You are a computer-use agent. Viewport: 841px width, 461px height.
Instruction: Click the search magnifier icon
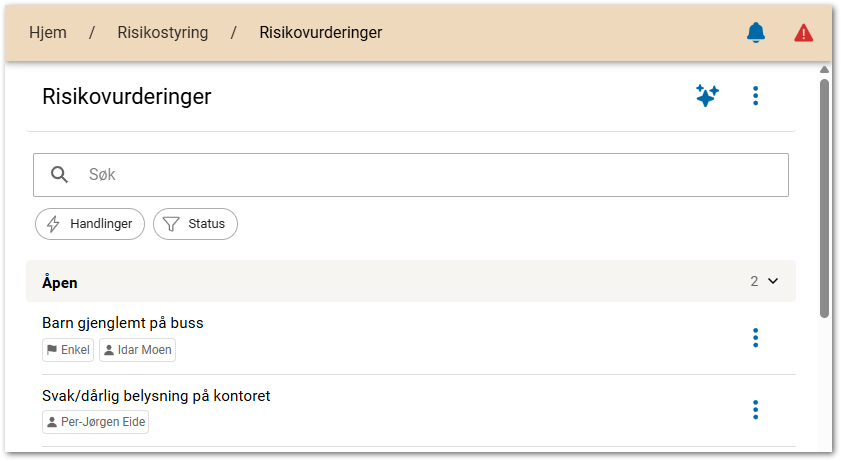(x=60, y=175)
